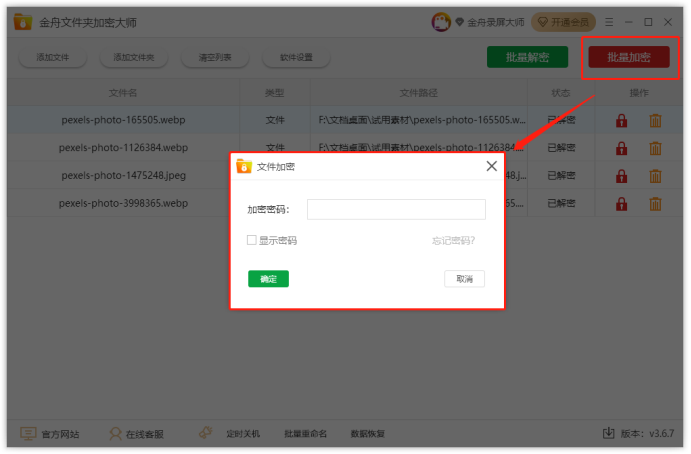The width and height of the screenshot is (691, 454).
Task: Click trash icon for pexels-photo-3998365.webp
Action: click(x=655, y=204)
